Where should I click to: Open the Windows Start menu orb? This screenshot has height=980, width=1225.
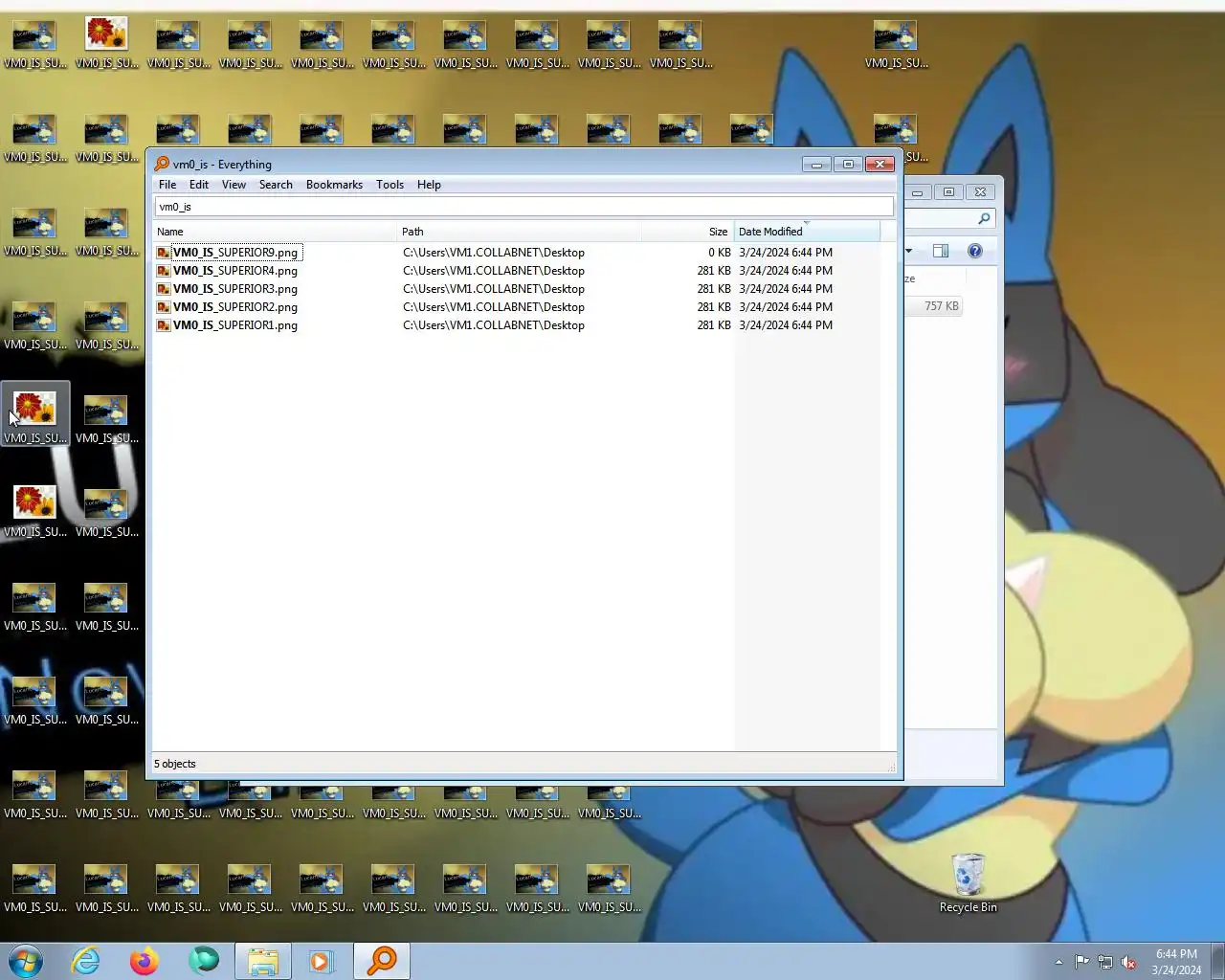pos(26,961)
